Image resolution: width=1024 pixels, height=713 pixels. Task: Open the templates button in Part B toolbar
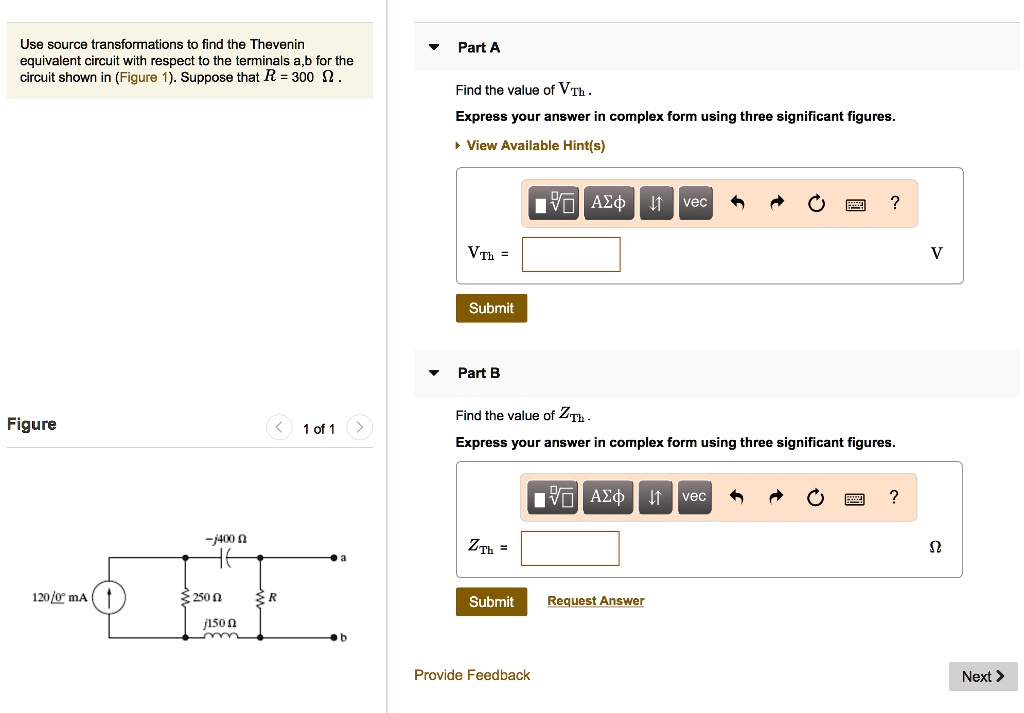coord(552,498)
